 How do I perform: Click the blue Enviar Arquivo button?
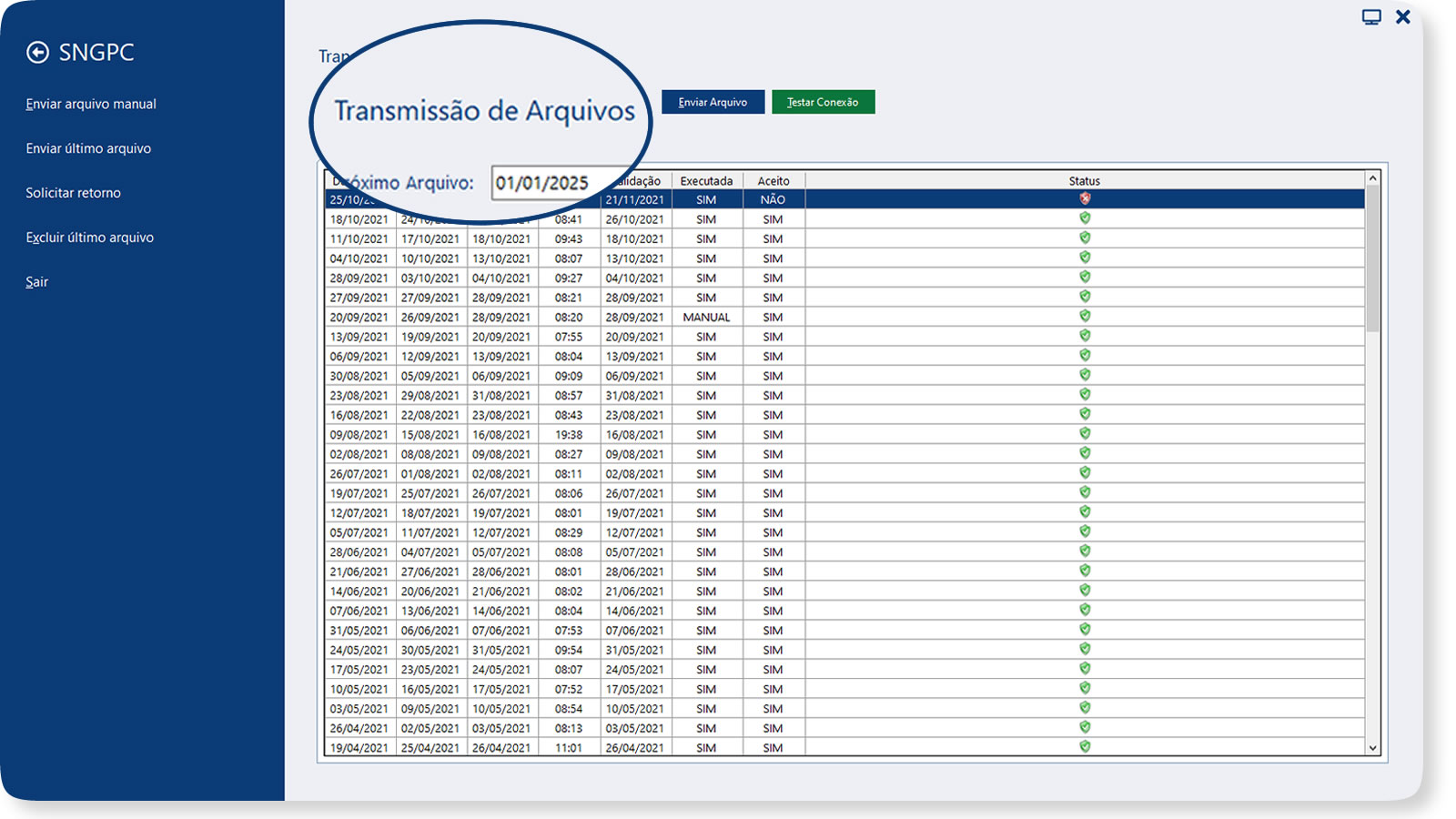click(713, 102)
